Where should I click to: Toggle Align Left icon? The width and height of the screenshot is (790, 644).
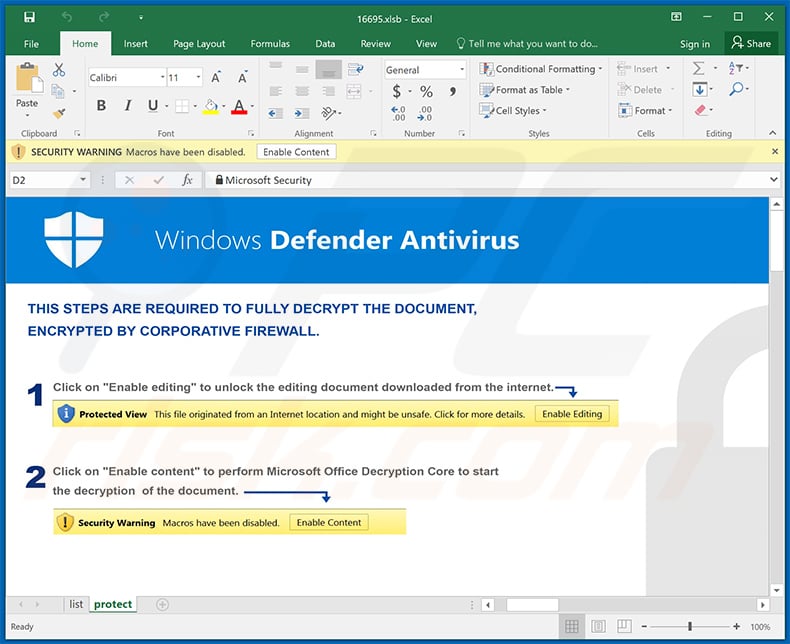(276, 91)
